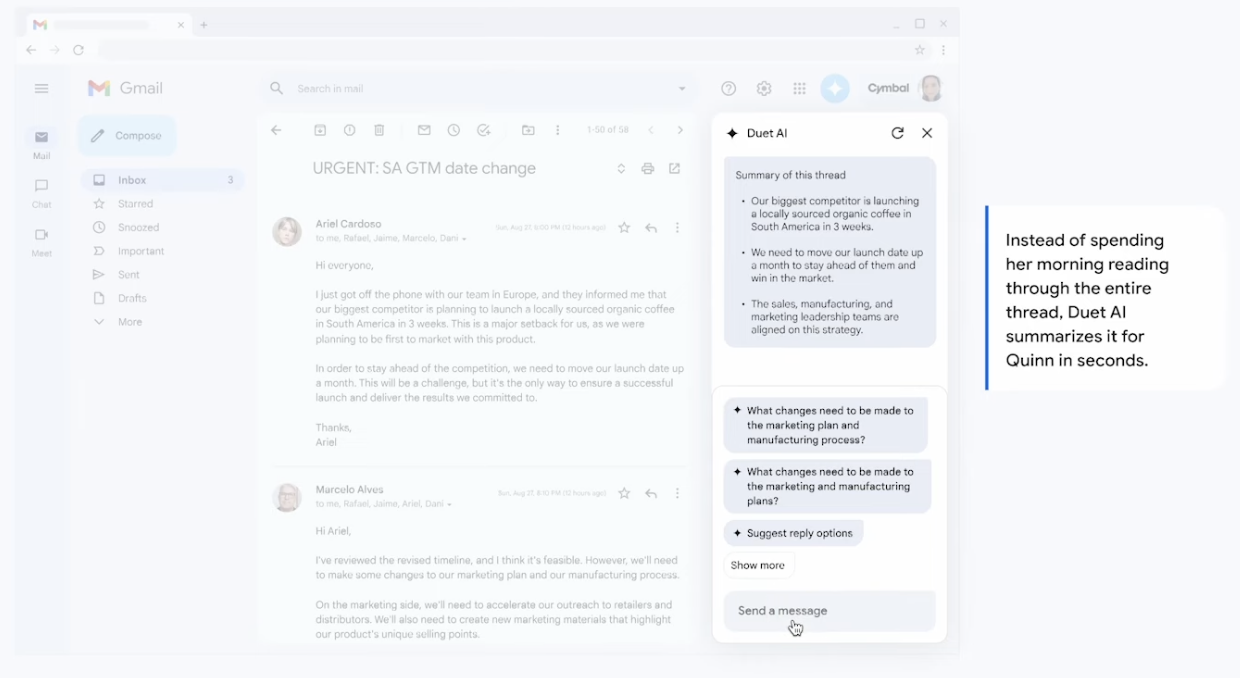
Task: Report this thread as spam
Action: click(349, 130)
